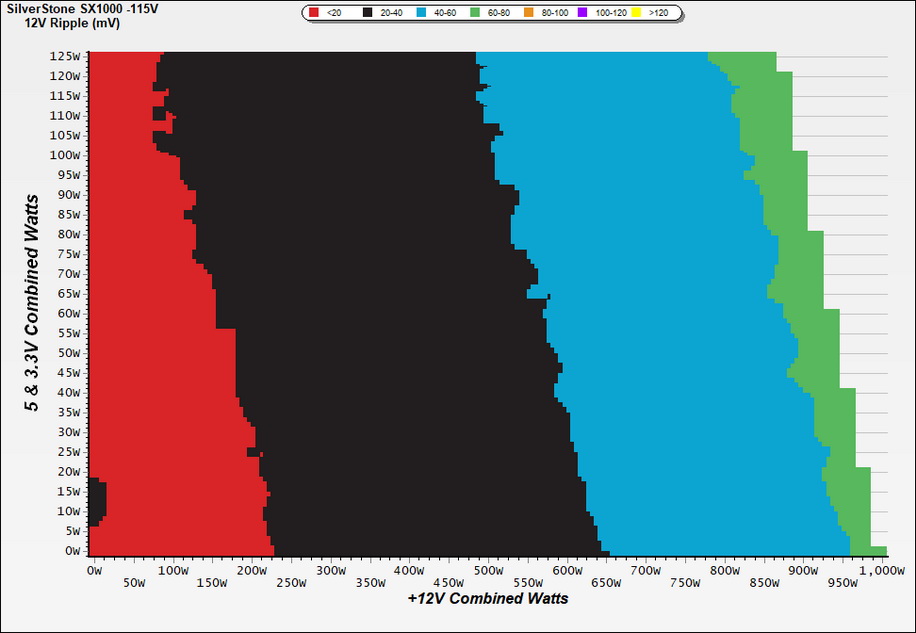Click the '500W' x-axis label
Viewport: 916px width, 633px height.
click(x=488, y=571)
